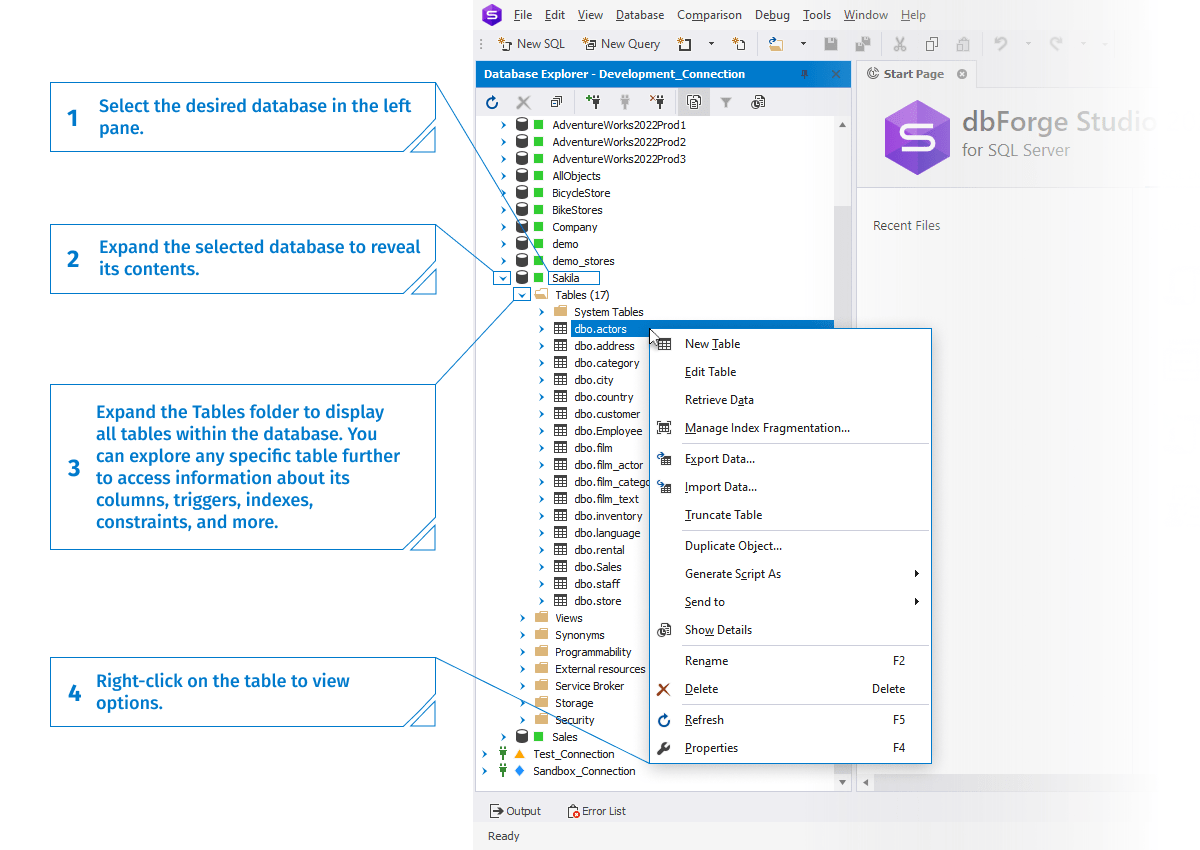Image resolution: width=1200 pixels, height=850 pixels.
Task: Open the Comparison menu
Action: click(x=709, y=15)
